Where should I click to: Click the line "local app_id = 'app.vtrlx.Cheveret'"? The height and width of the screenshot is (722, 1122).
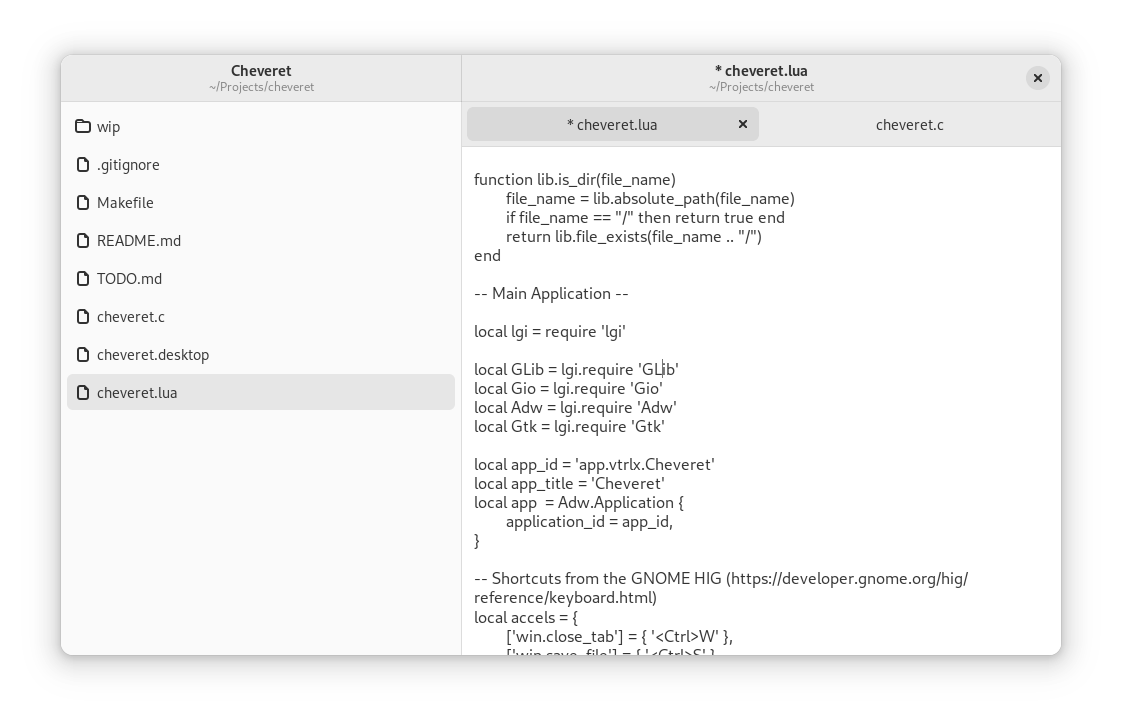click(x=594, y=465)
